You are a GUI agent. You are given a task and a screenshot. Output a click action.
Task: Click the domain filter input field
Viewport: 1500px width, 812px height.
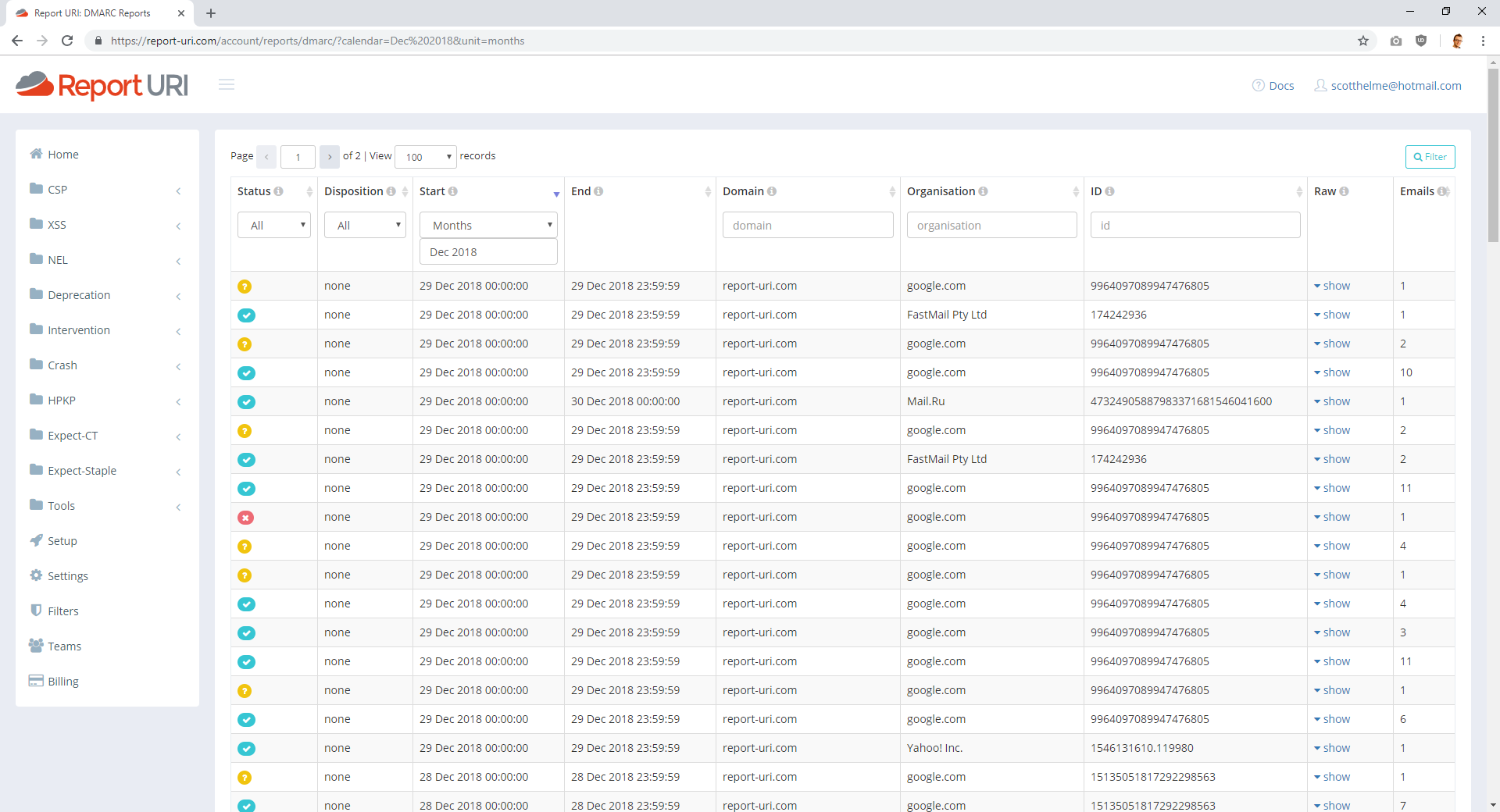pos(808,226)
